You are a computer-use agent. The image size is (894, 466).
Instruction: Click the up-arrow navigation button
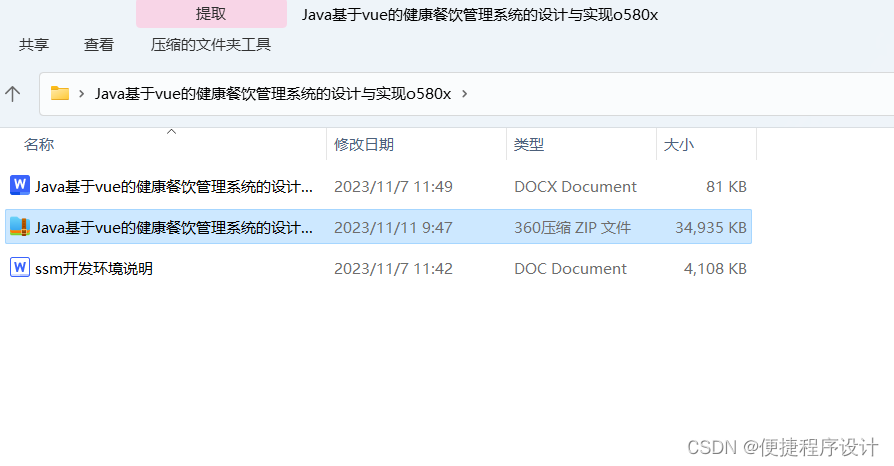pos(13,94)
